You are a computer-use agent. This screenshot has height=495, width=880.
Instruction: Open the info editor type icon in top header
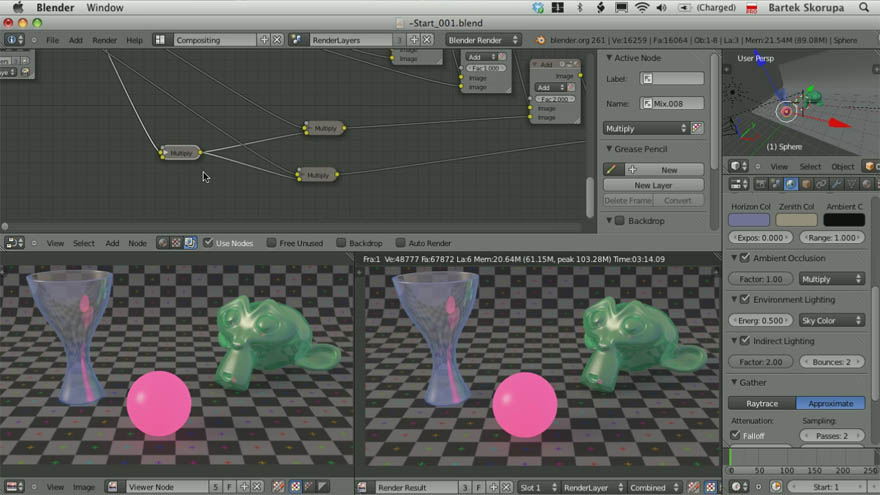15,40
